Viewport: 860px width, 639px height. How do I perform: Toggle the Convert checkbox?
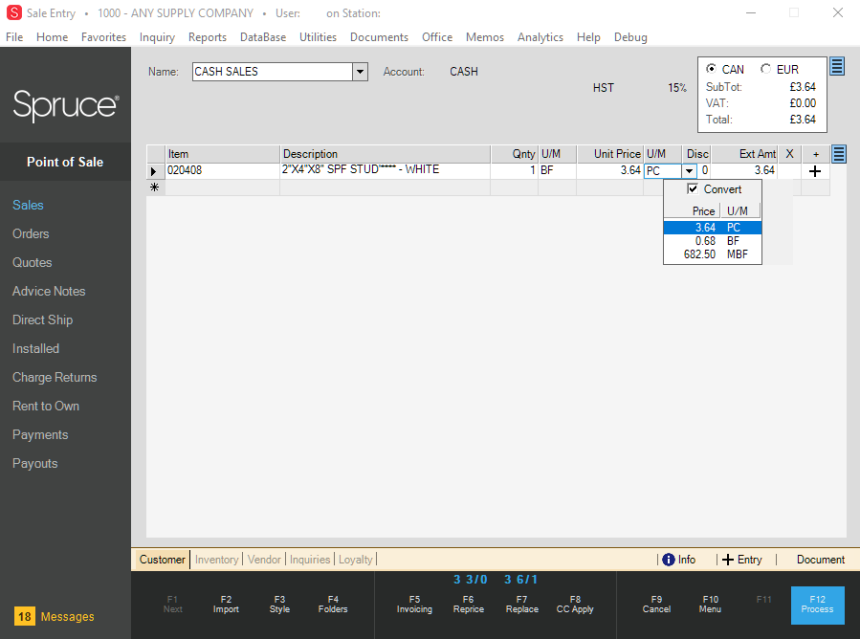click(x=692, y=189)
